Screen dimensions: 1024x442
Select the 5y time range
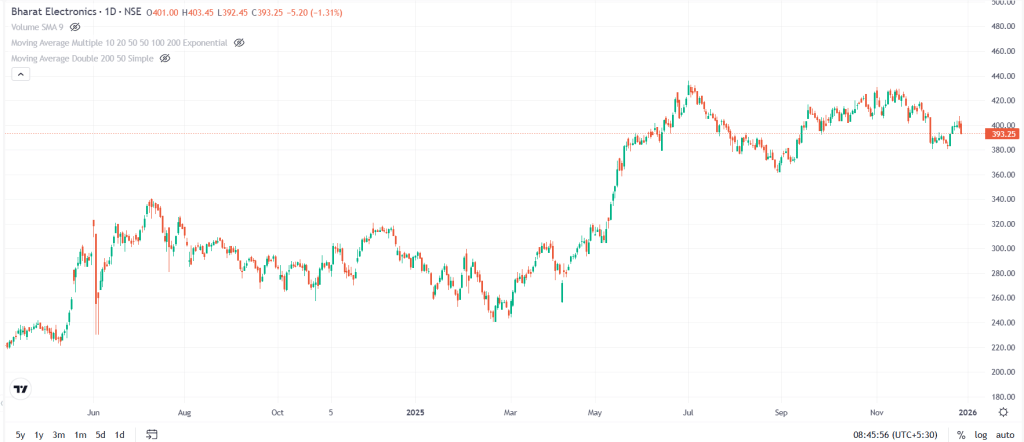tap(19, 435)
